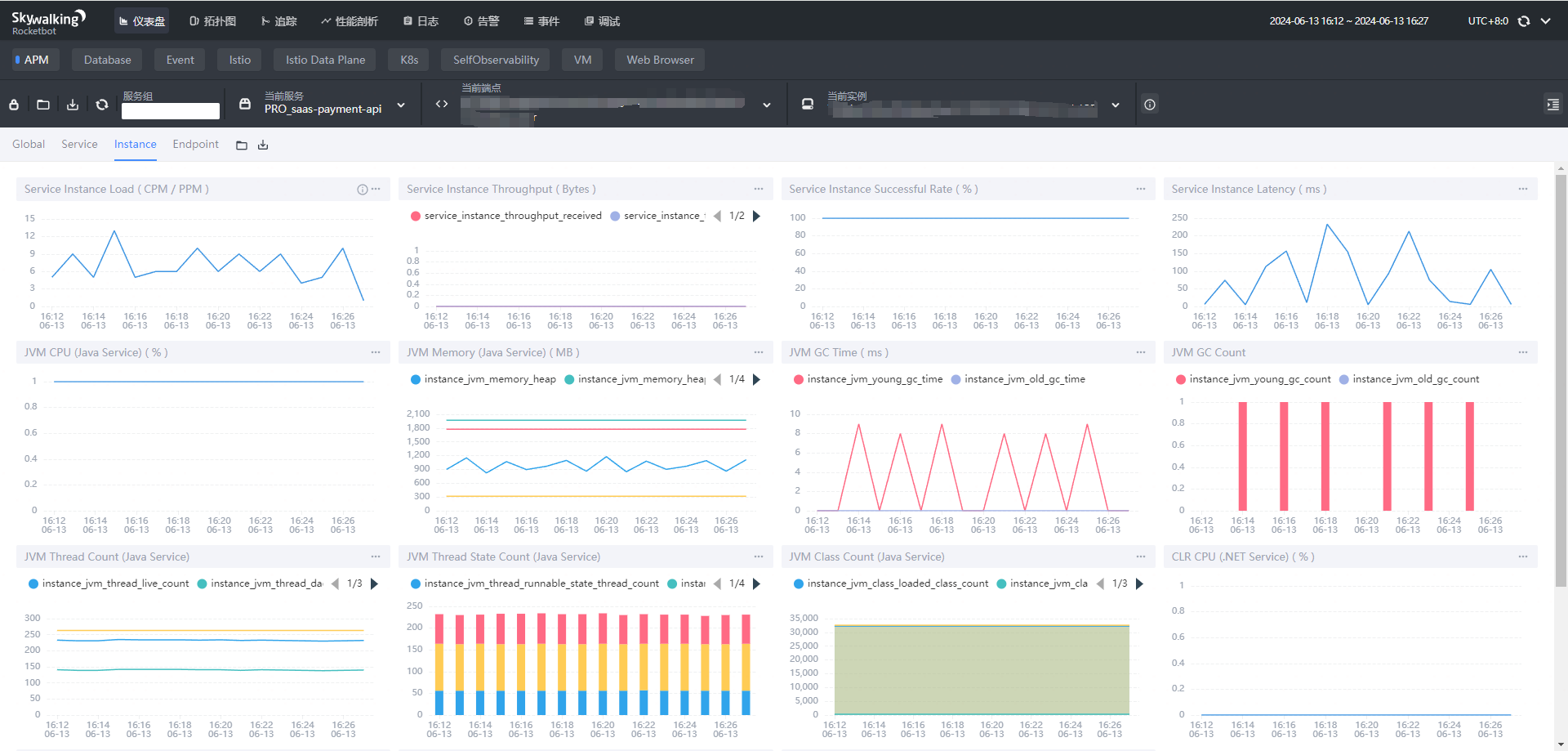
Task: Click the export download icon in the toolbar
Action: coord(73,105)
